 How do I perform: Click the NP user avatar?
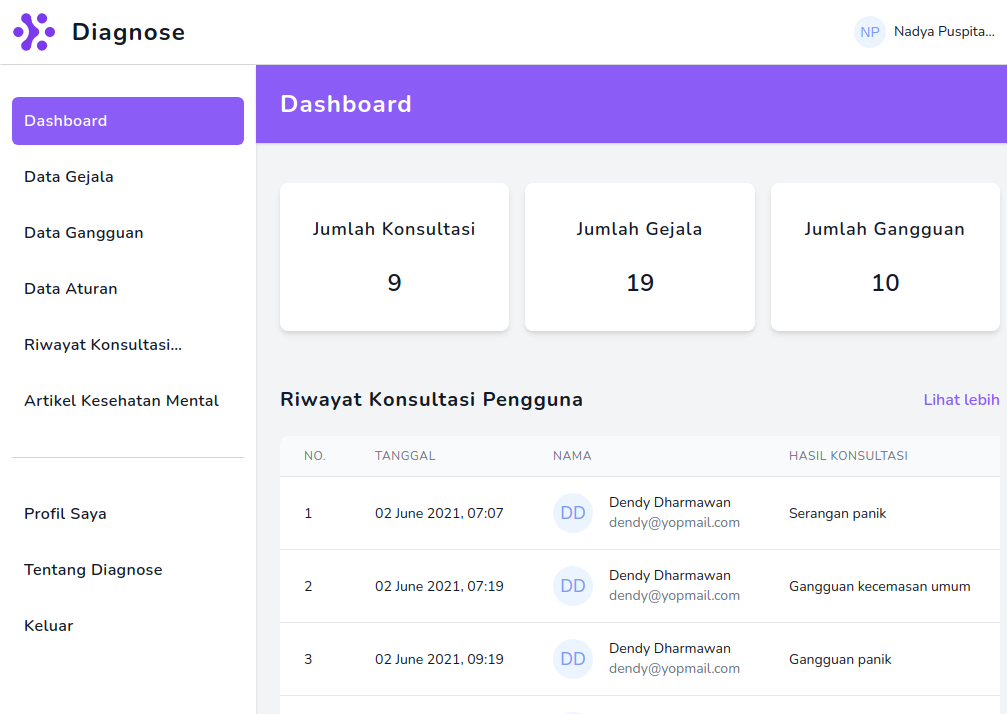click(x=869, y=32)
